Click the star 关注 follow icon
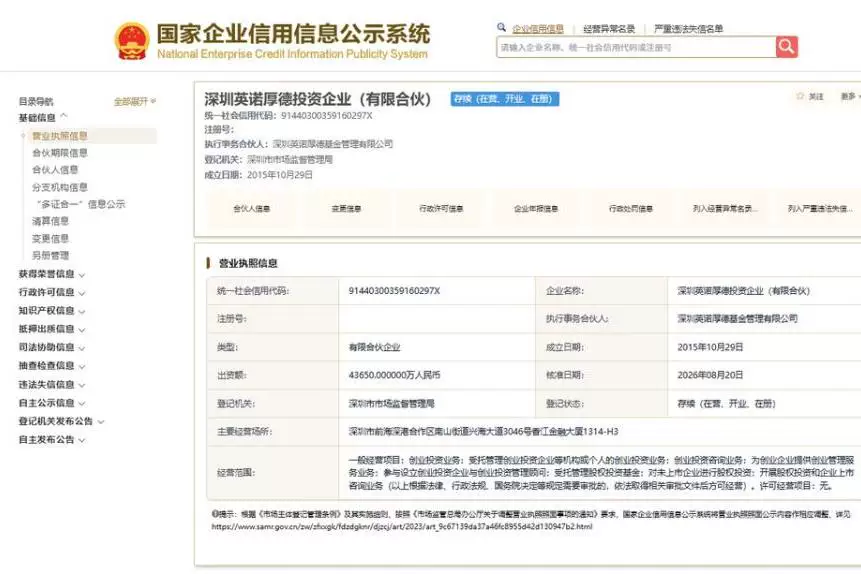 pos(800,96)
